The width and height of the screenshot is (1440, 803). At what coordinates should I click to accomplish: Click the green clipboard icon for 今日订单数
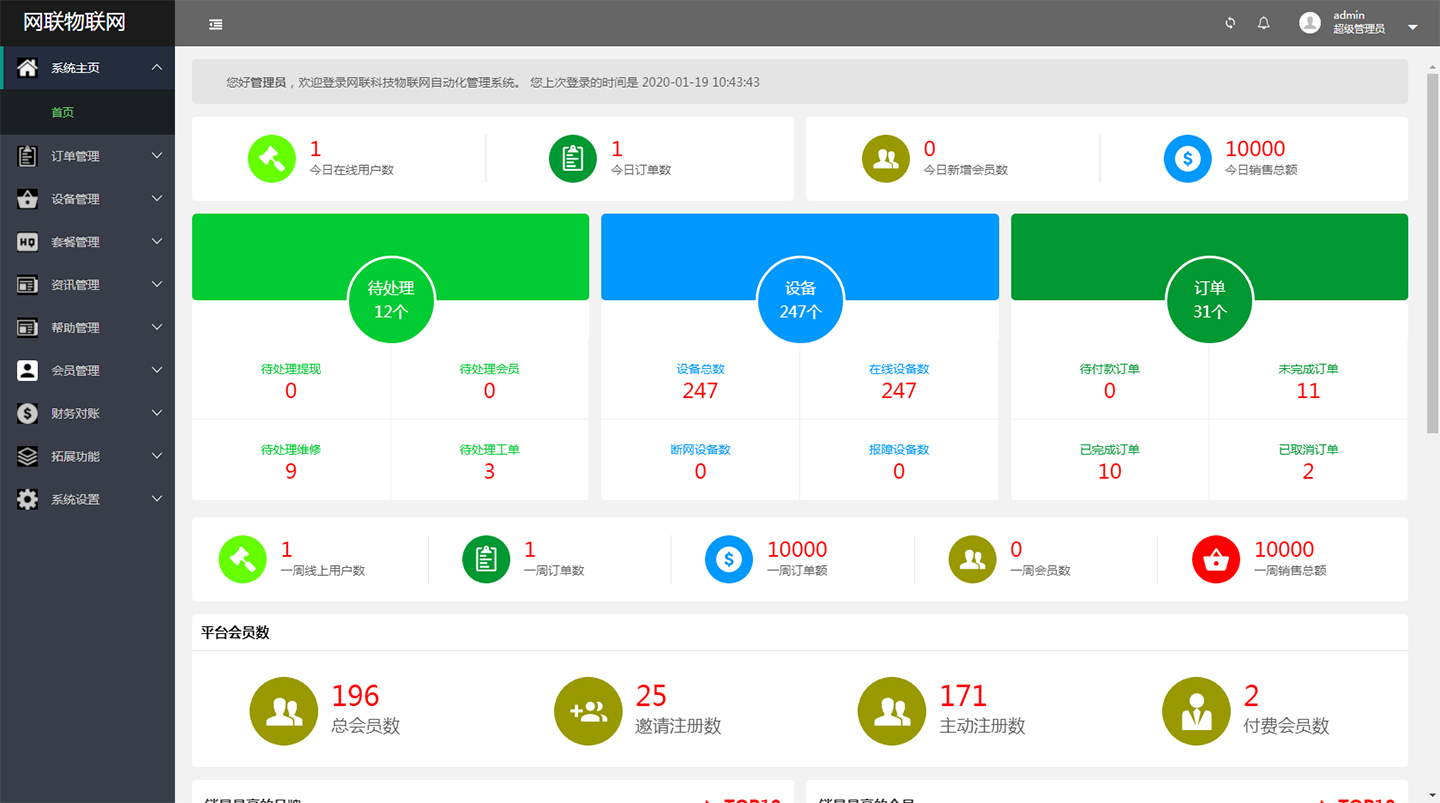point(573,159)
